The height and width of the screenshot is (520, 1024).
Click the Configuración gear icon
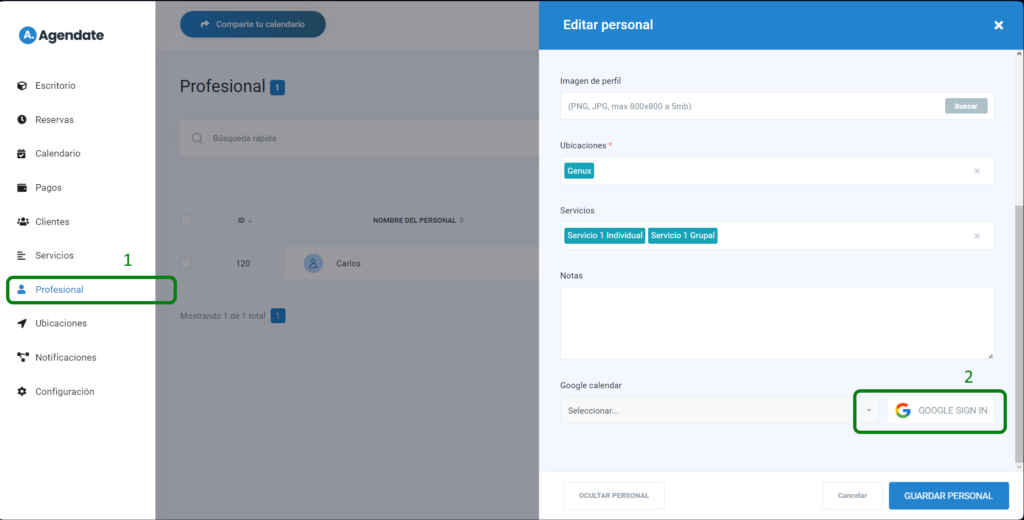(x=22, y=392)
